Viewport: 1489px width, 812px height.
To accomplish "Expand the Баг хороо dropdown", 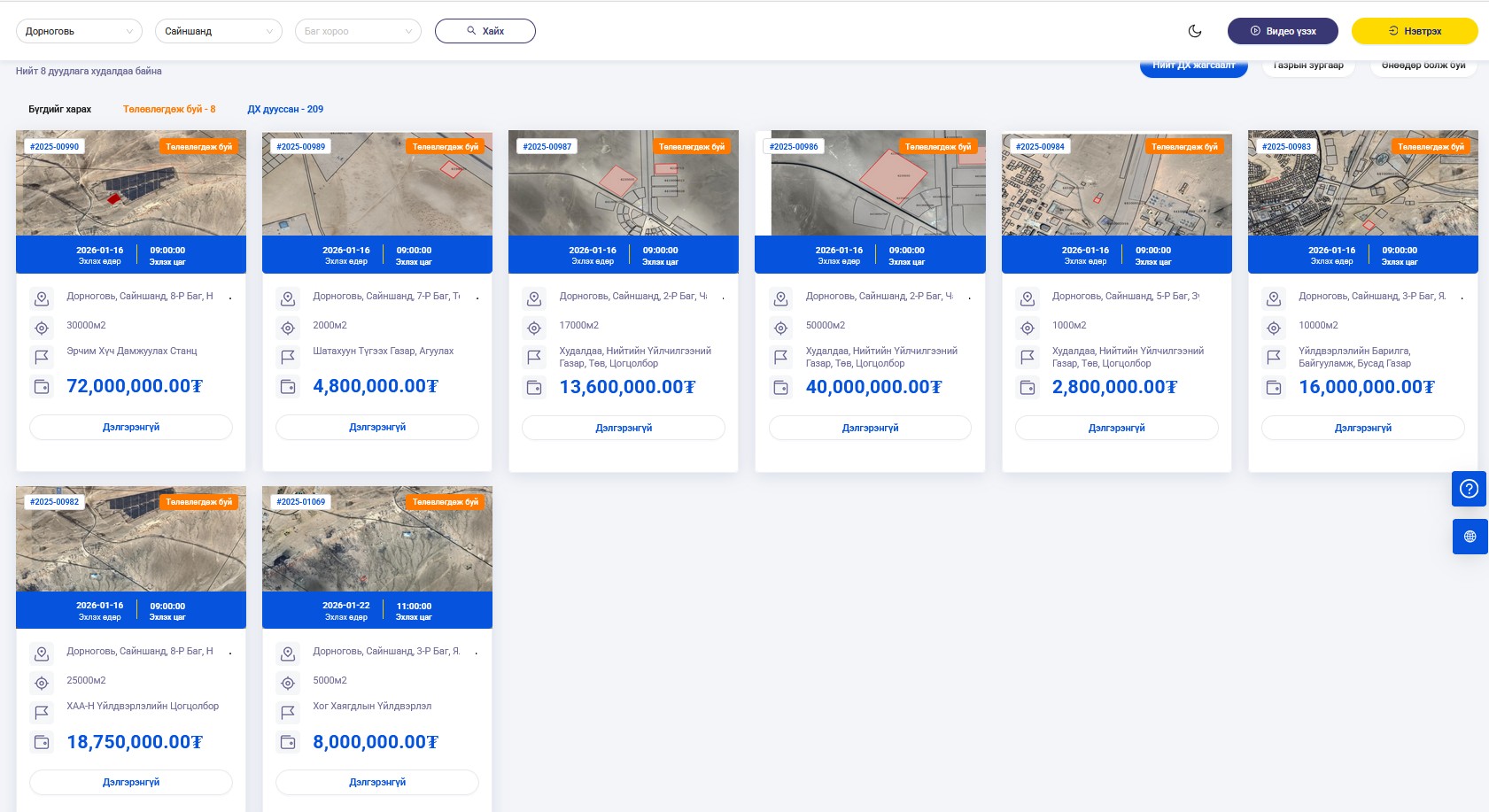I will (x=357, y=31).
